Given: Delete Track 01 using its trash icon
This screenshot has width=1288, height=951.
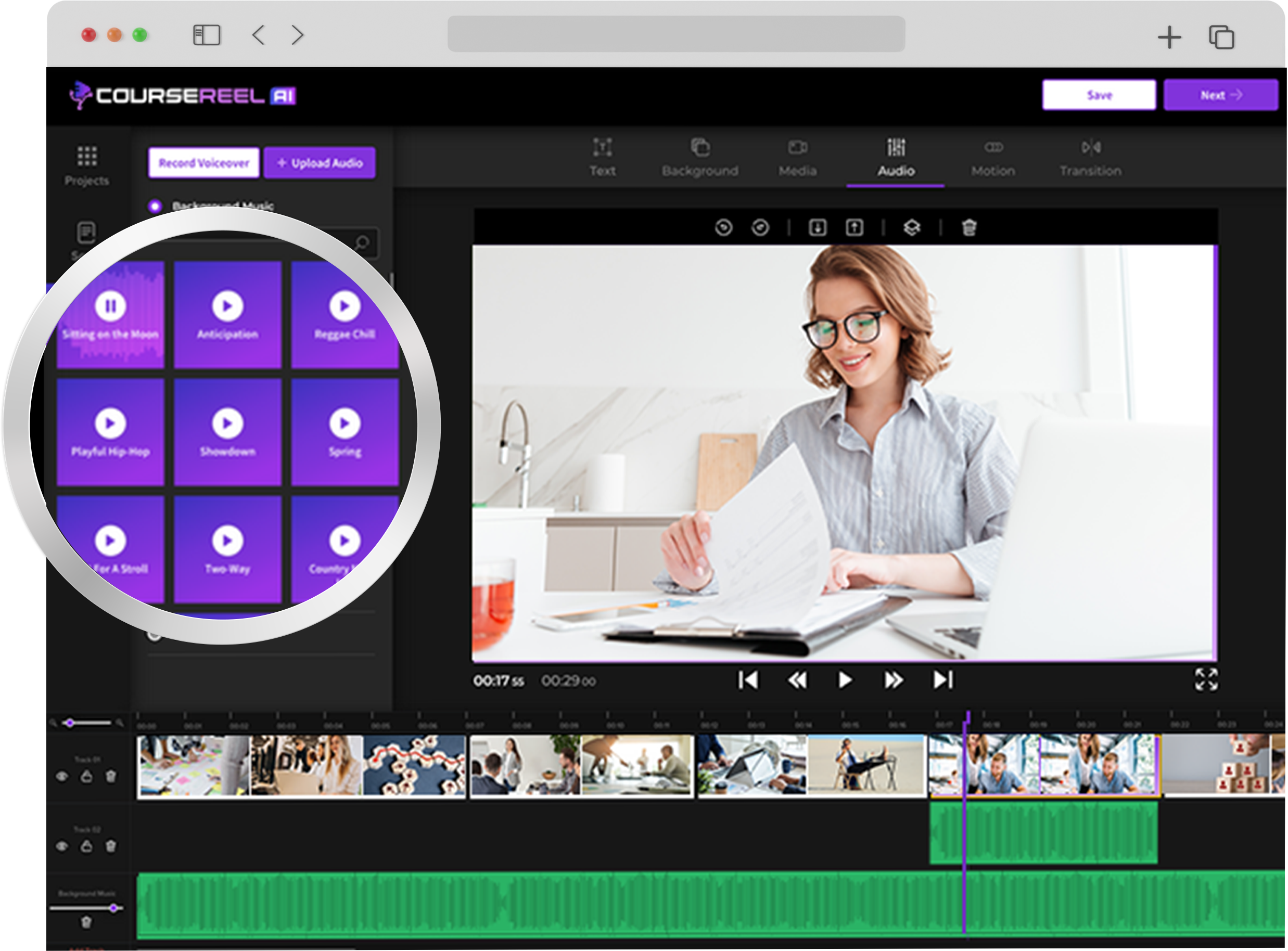Looking at the screenshot, I should 110,776.
